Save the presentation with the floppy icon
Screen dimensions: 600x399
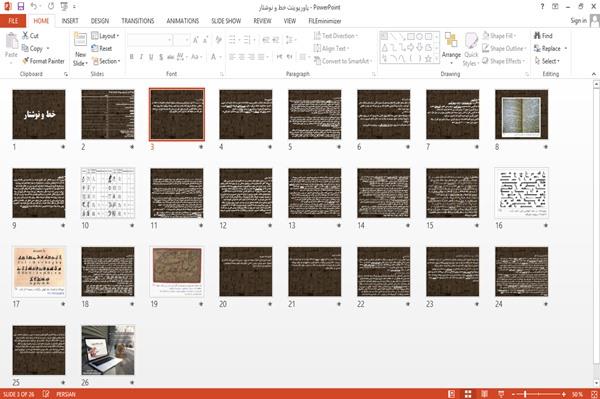click(21, 7)
